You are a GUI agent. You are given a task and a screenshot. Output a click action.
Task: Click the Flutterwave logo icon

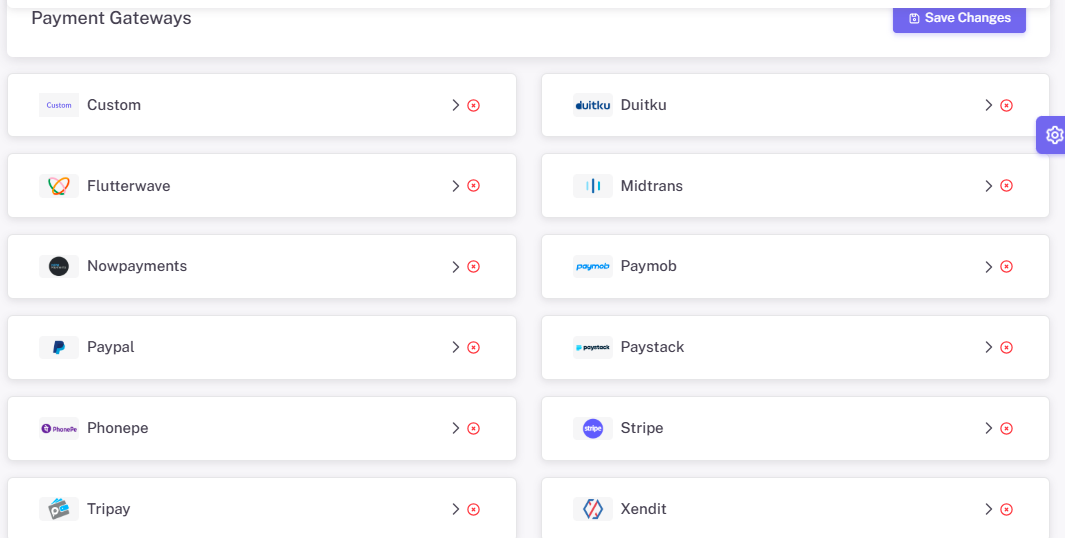(59, 186)
